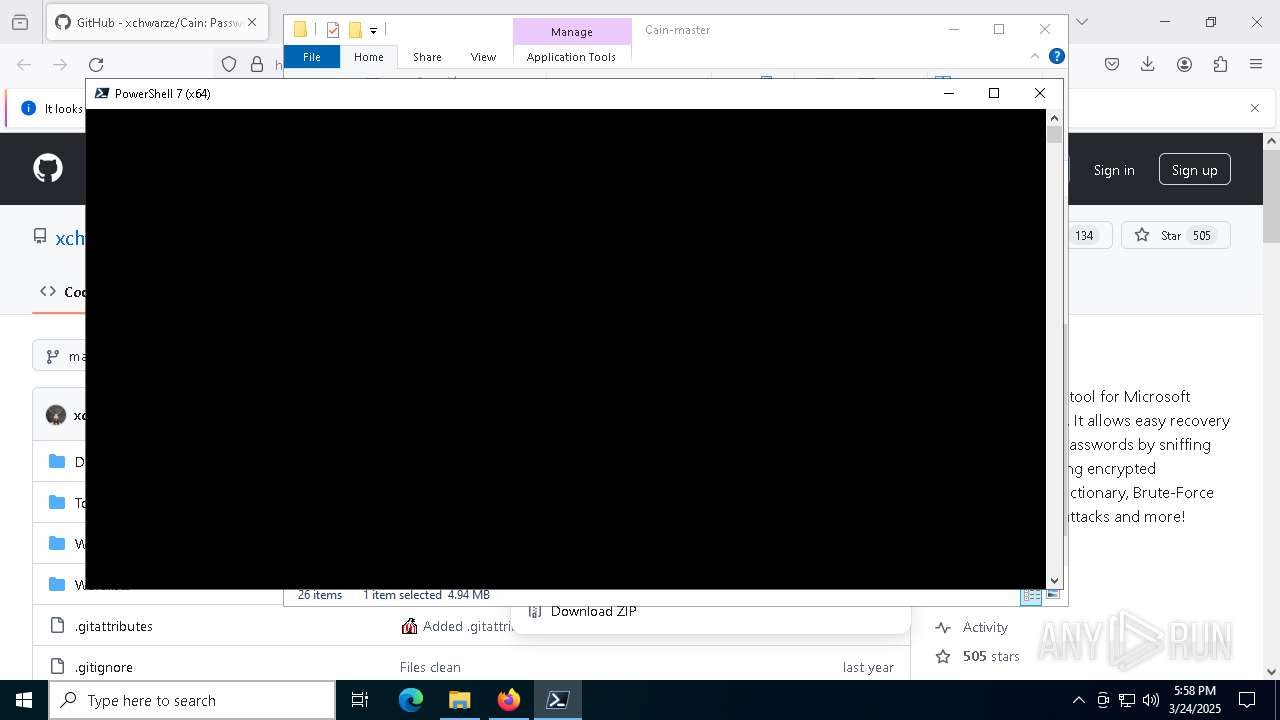This screenshot has width=1280, height=720.
Task: Click the Files clean commit message
Action: point(430,667)
